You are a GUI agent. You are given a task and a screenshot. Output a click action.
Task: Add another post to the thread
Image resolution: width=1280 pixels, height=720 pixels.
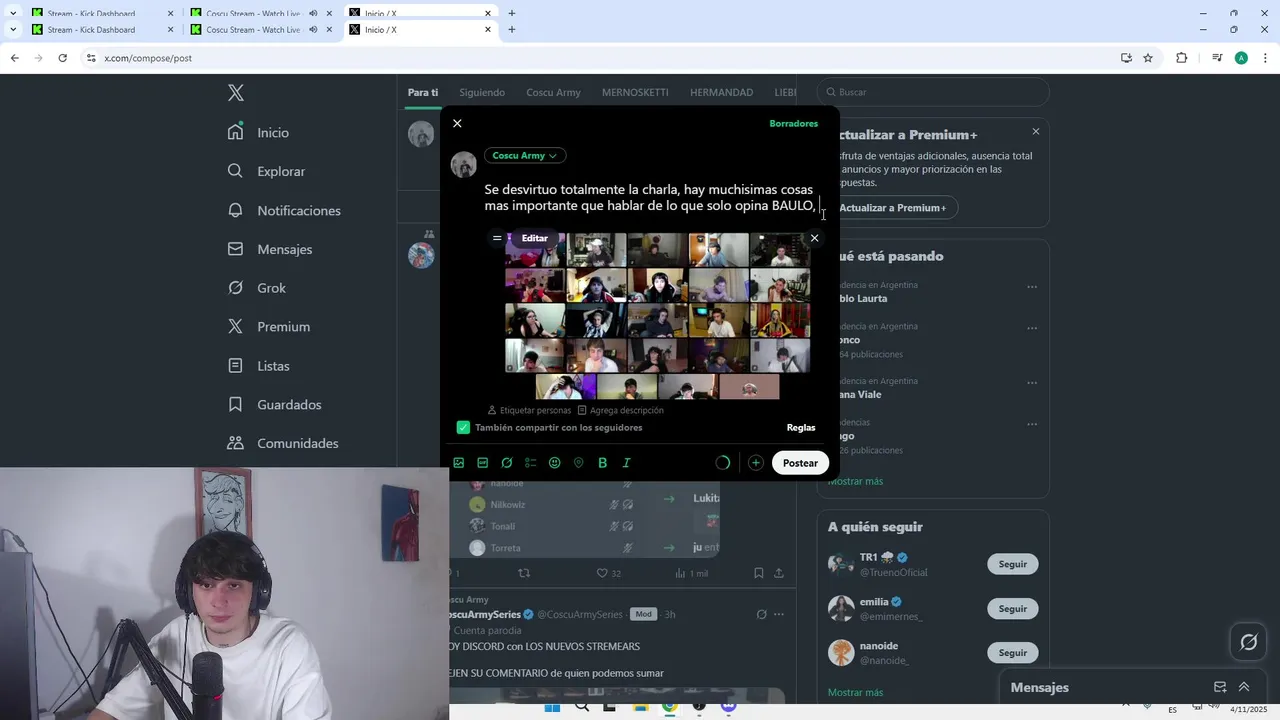(x=756, y=463)
